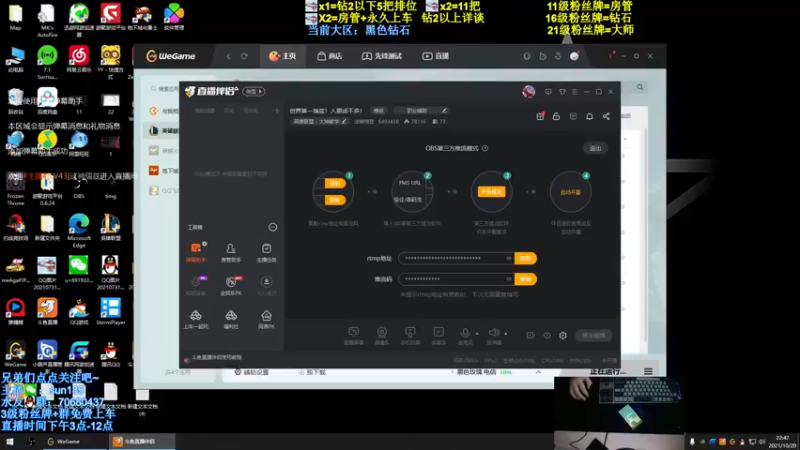Click the WeGame logo
This screenshot has width=800, height=450.
click(x=171, y=56)
